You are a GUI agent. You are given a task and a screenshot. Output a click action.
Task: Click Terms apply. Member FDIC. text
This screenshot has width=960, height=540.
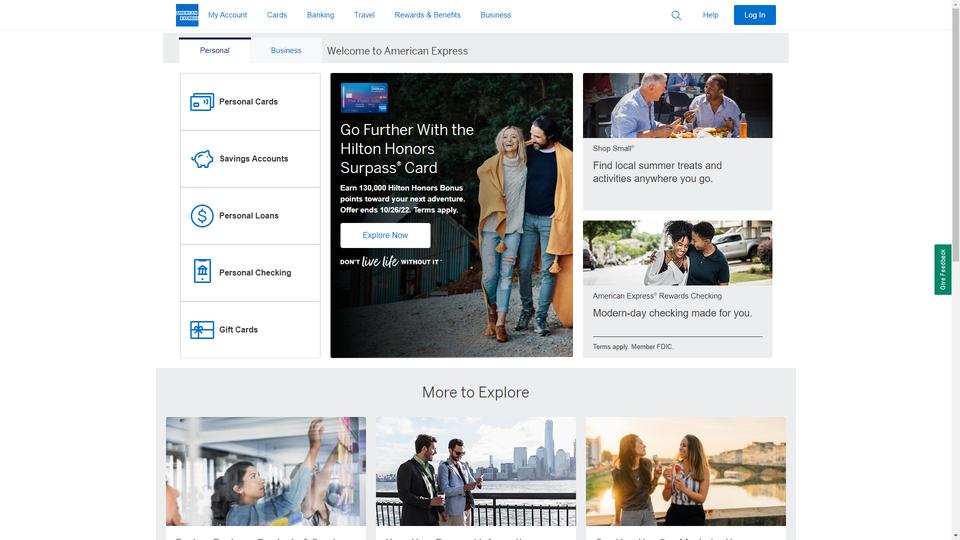point(633,347)
